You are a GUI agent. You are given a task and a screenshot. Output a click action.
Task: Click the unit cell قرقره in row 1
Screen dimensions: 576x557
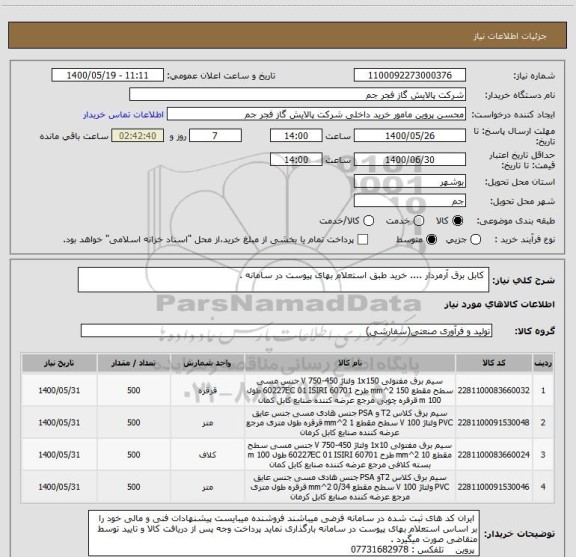coord(208,391)
